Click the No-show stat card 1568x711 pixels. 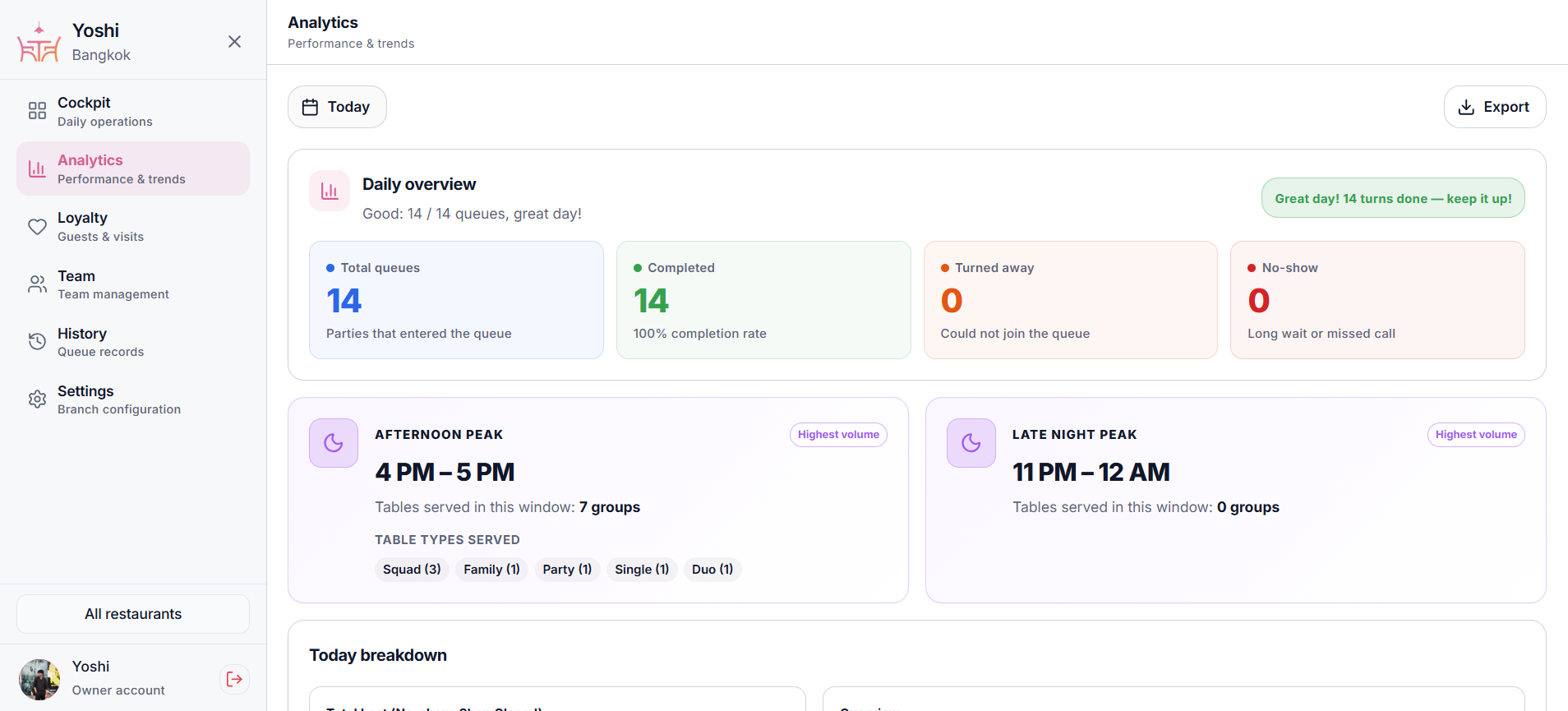1377,300
